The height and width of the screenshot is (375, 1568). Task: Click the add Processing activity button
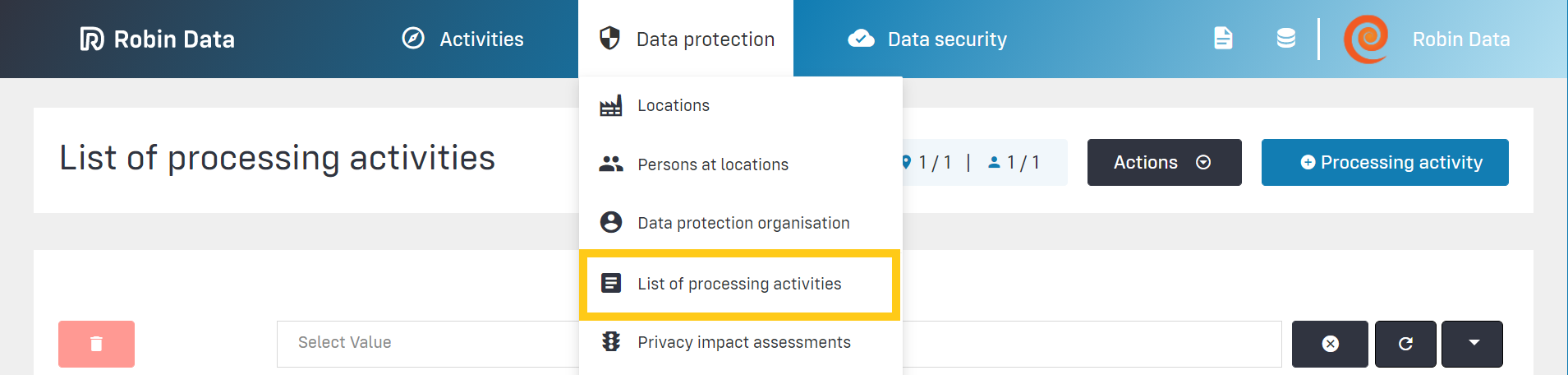(1385, 162)
